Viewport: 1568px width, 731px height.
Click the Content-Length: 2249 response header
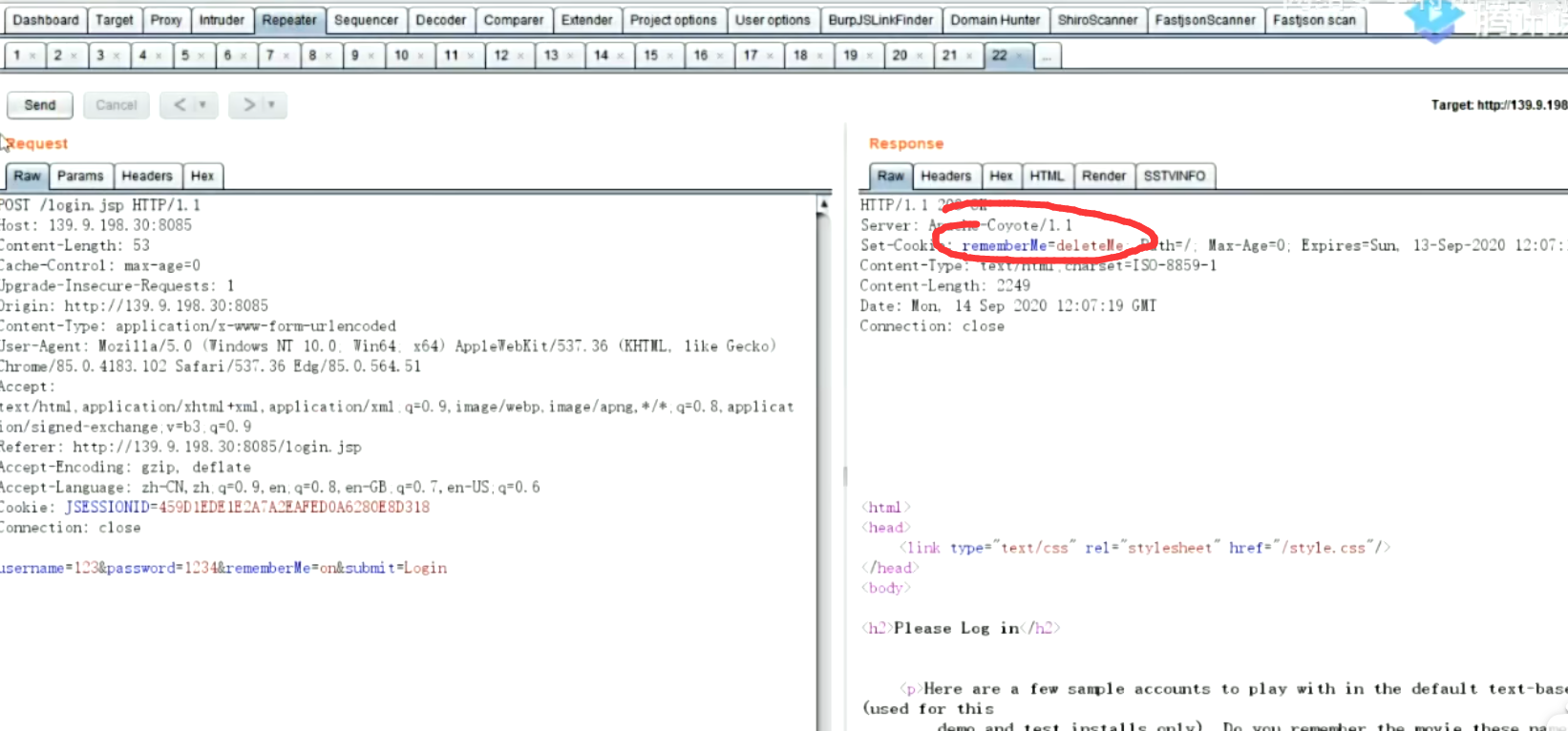coord(945,285)
